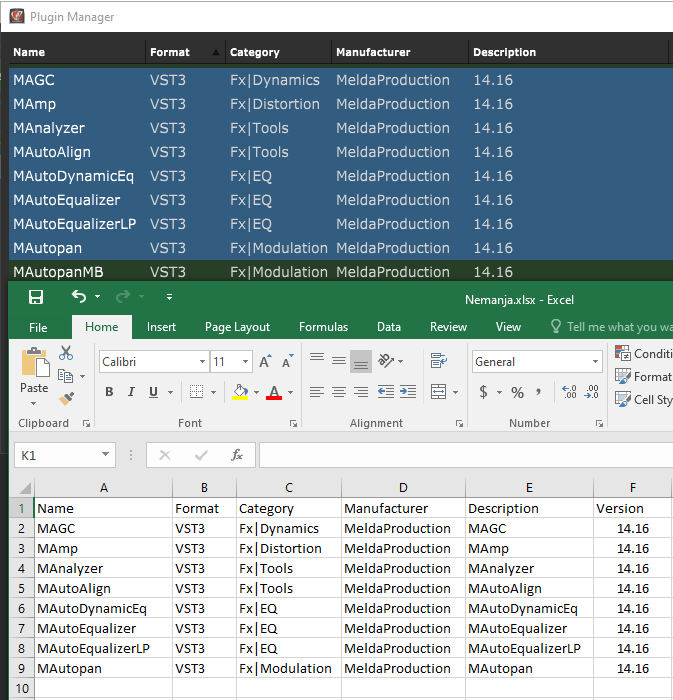The height and width of the screenshot is (700, 673).
Task: Toggle Align Left
Action: click(317, 392)
